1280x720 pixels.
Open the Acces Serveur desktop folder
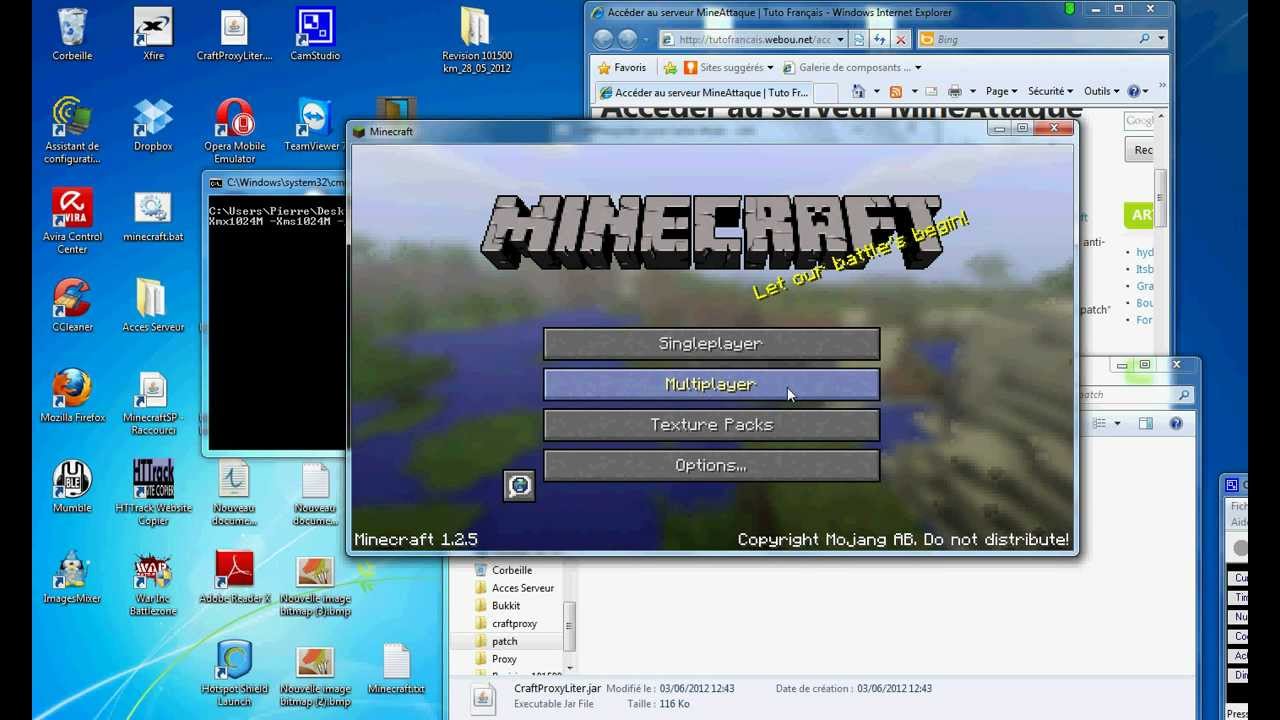[x=153, y=306]
